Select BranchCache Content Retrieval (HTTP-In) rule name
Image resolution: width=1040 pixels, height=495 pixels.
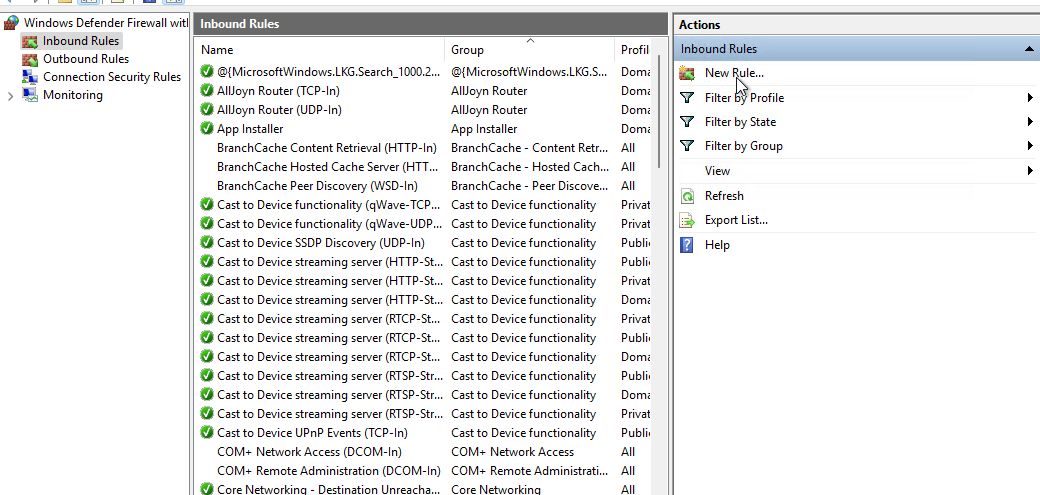tap(327, 148)
